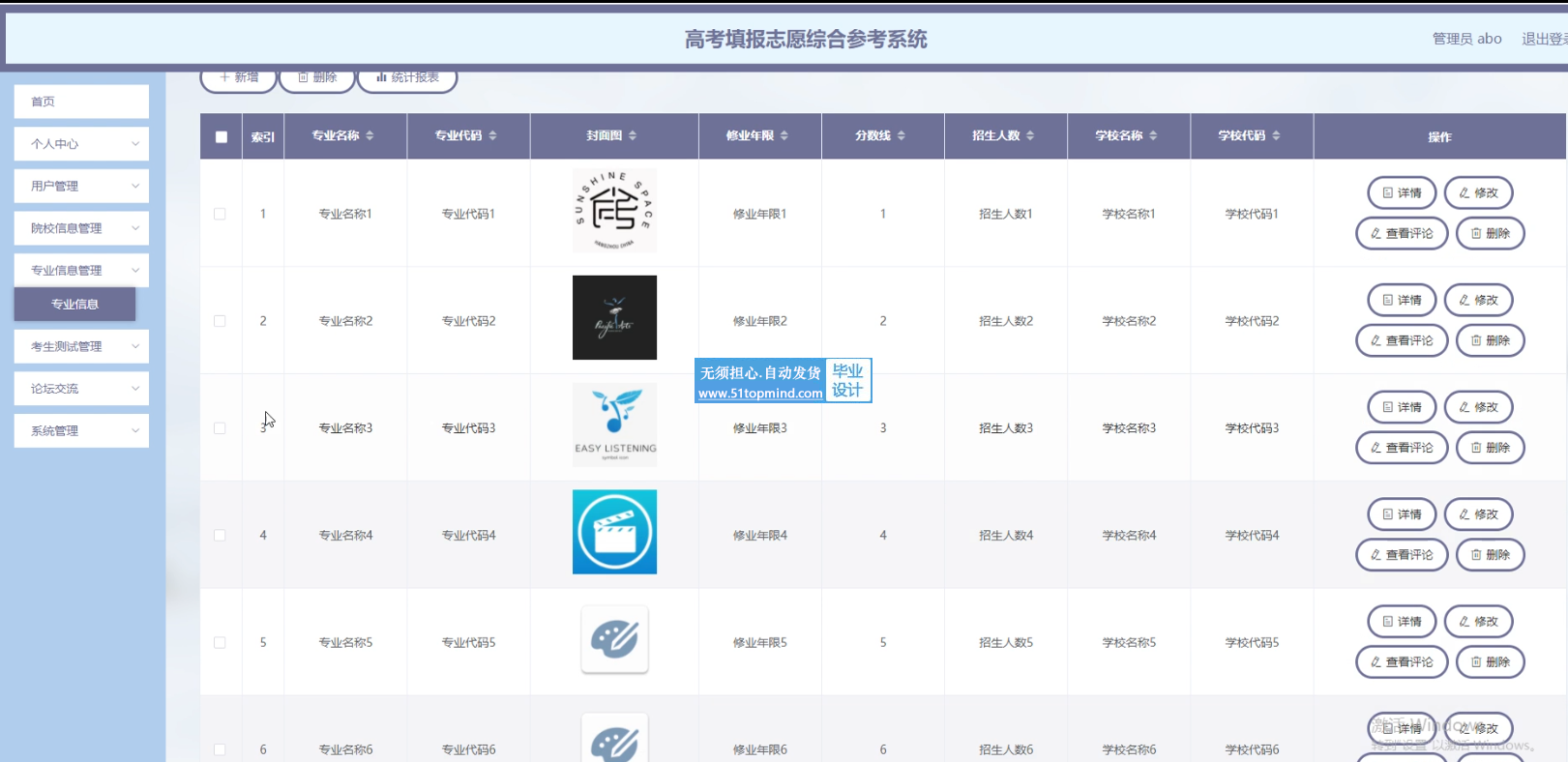
Task: Select the 专业信息 submenu item
Action: coord(74,304)
